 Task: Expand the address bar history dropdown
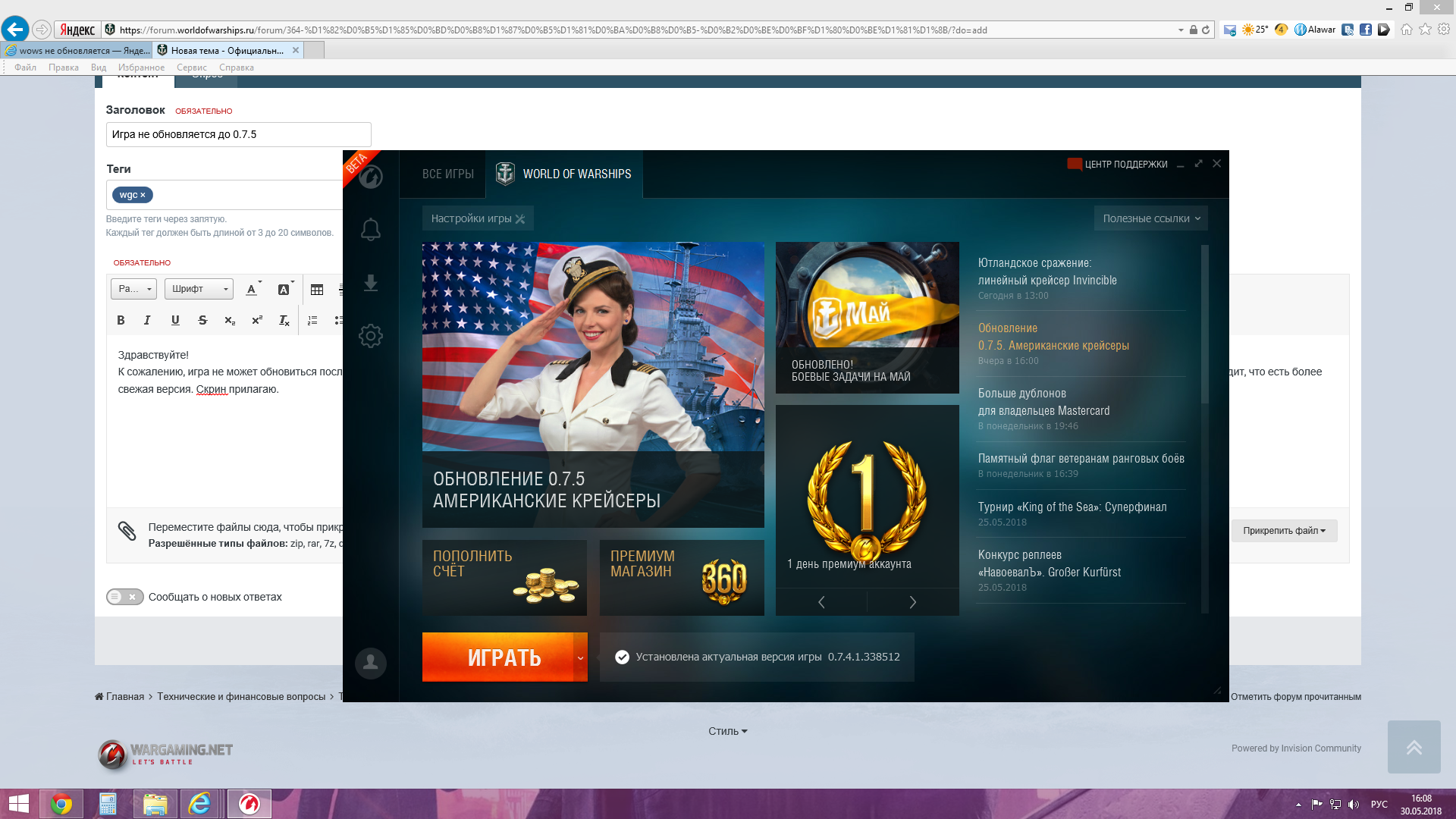point(1181,30)
